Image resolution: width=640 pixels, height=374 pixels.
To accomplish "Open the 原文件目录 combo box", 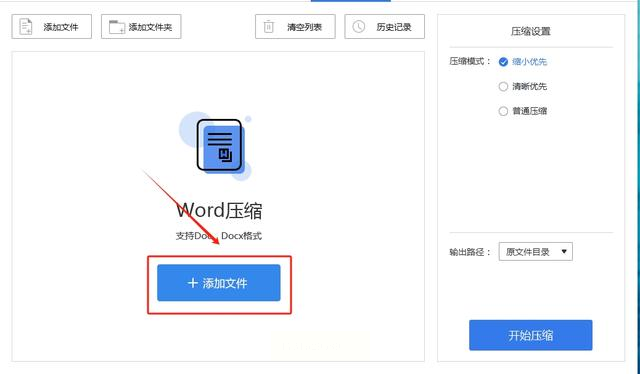I will [536, 252].
